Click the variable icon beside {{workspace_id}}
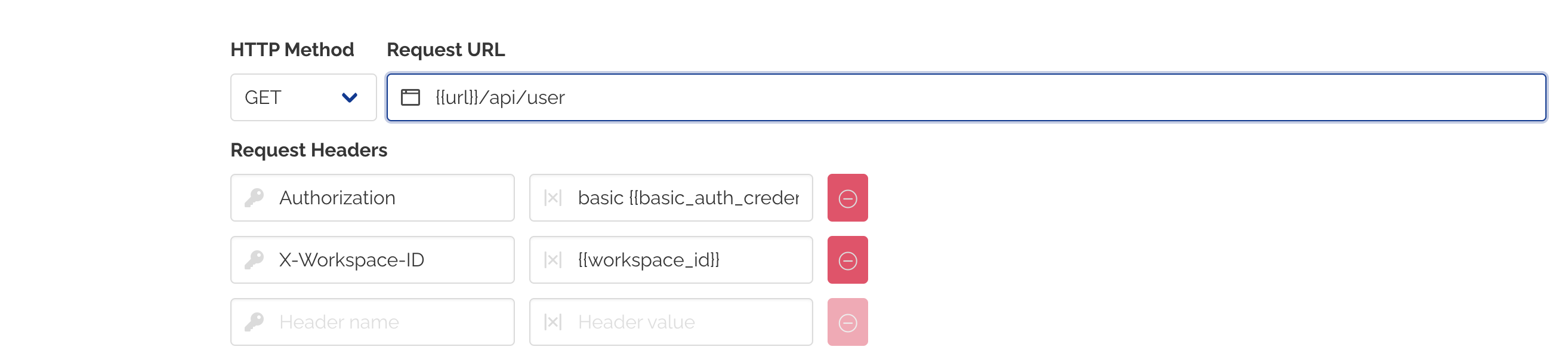1568x356 pixels. (552, 260)
